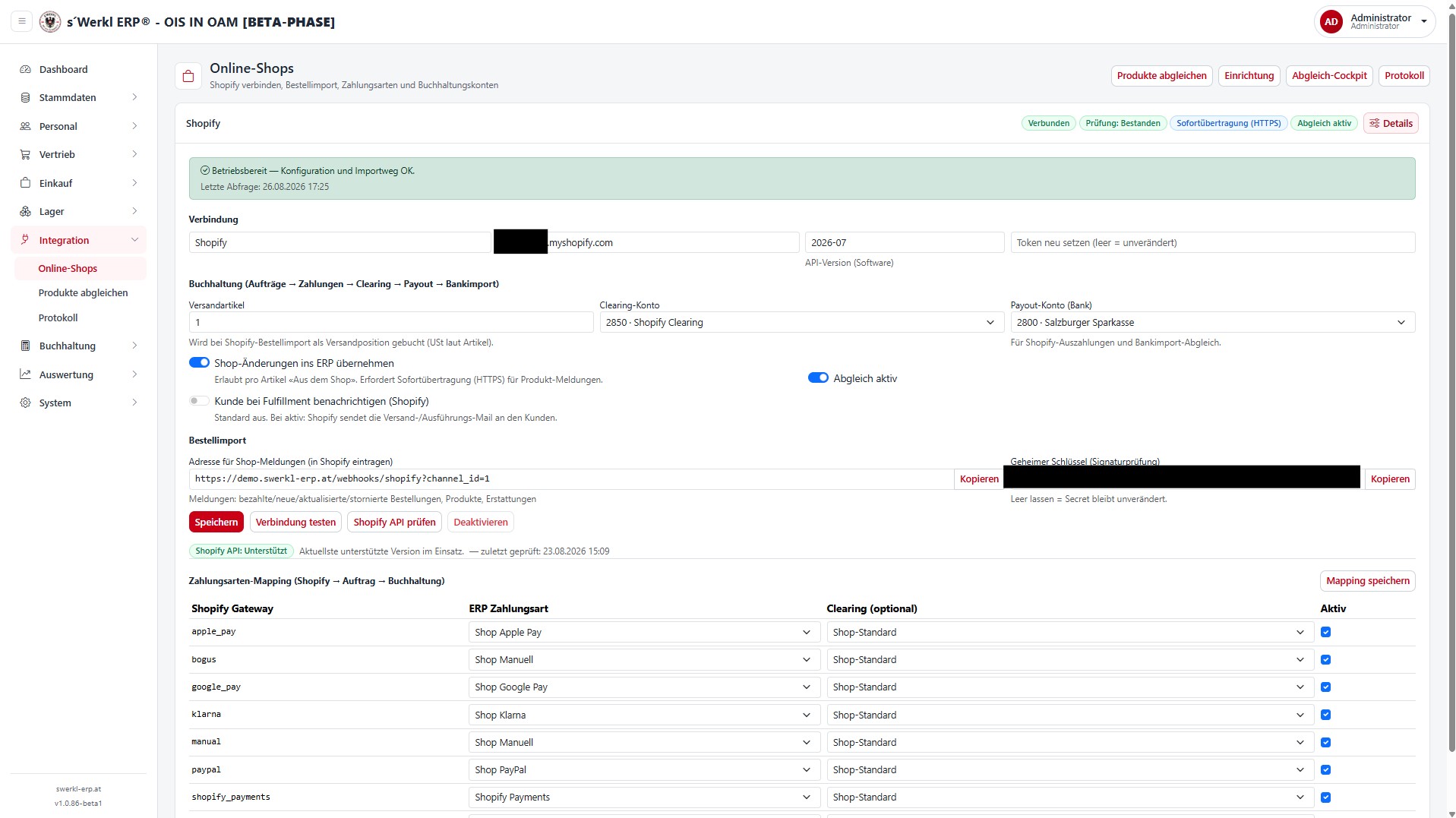Open Clearing dropdown for google_pay
This screenshot has width=1456, height=818.
(1070, 687)
